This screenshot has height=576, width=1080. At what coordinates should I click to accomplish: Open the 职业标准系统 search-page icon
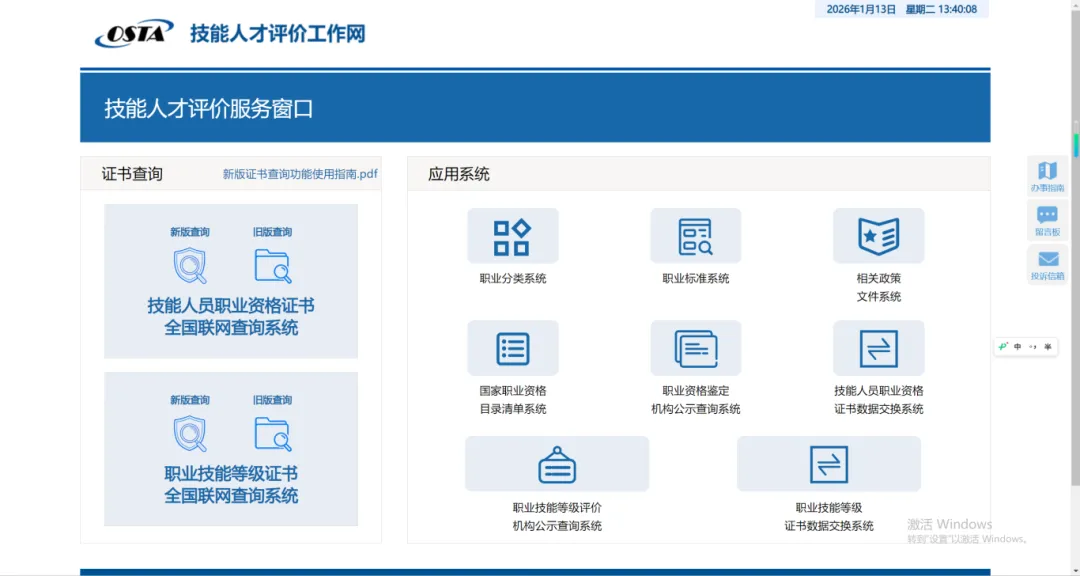coord(696,236)
